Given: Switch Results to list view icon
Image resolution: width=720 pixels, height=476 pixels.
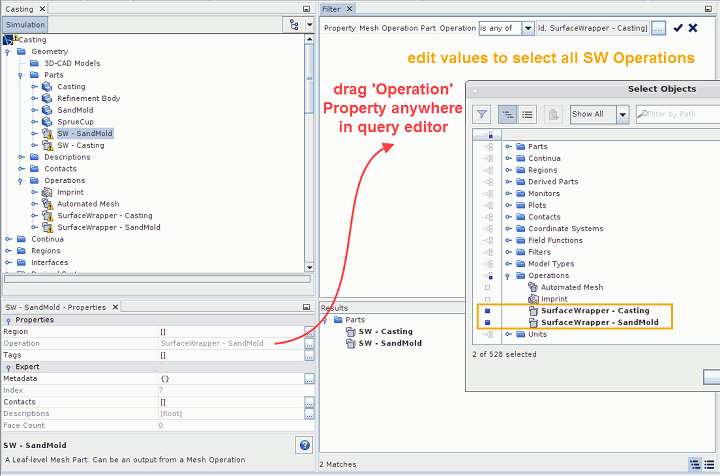Looking at the screenshot, I should [x=709, y=465].
